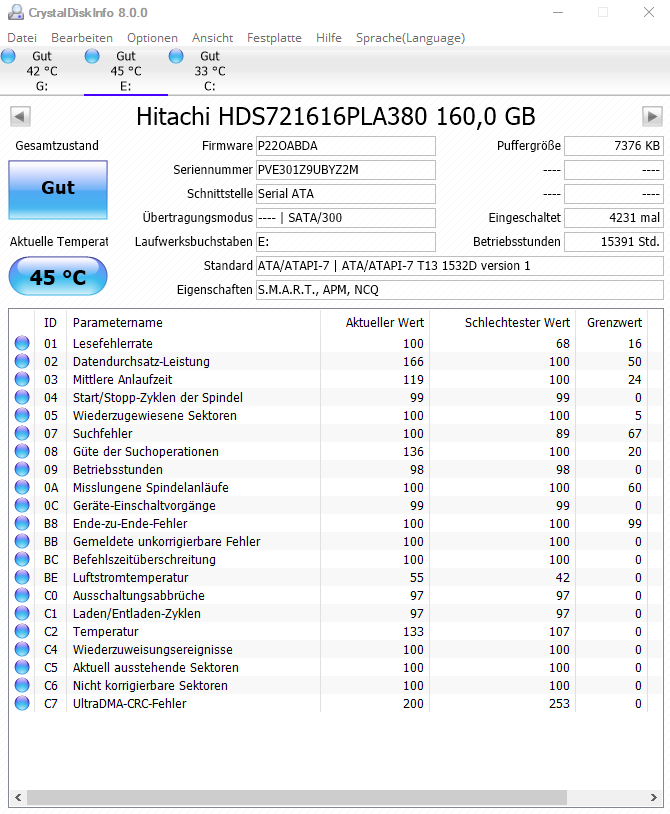The width and height of the screenshot is (670, 814).
Task: Select the G: drive tab
Action: pos(42,71)
